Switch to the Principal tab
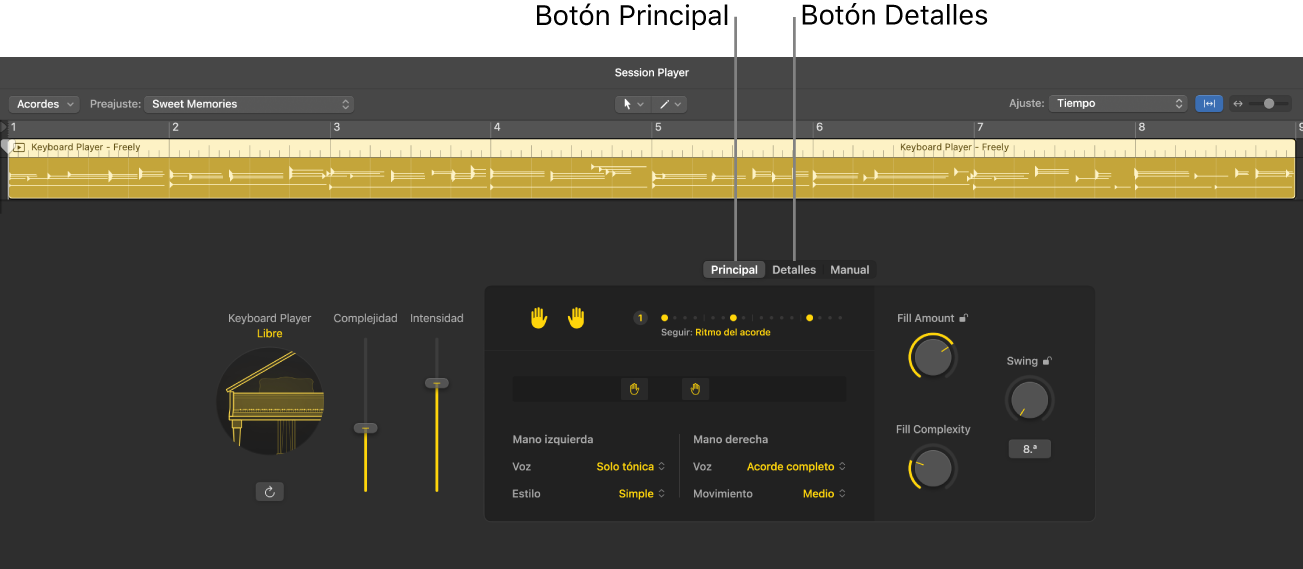1303x569 pixels. pos(734,270)
